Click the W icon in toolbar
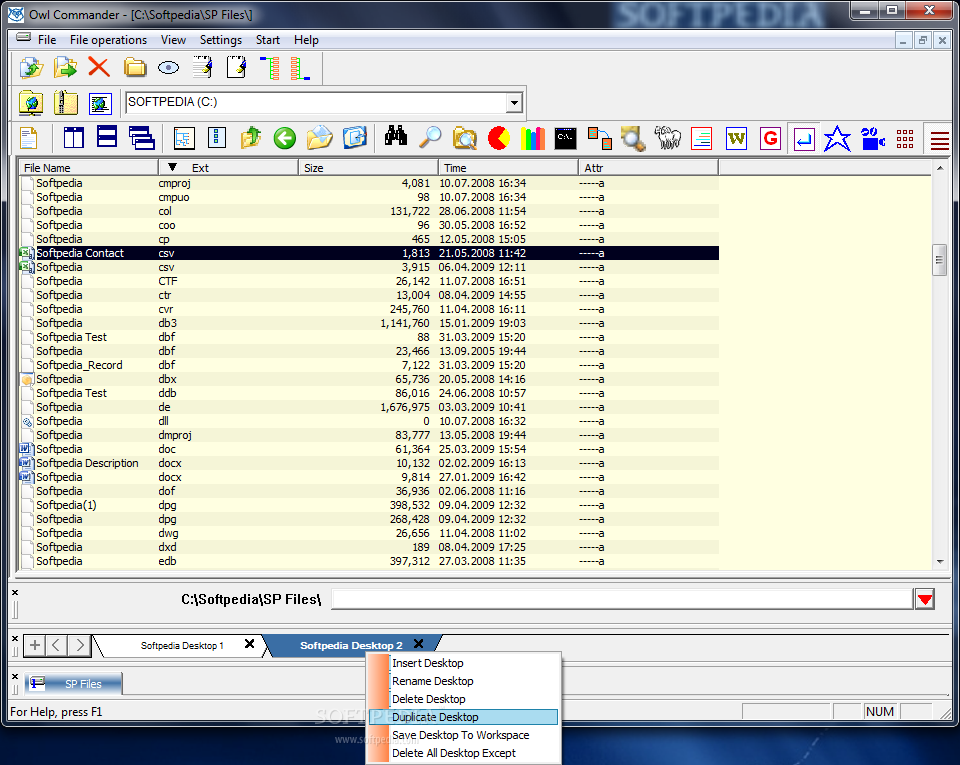 [x=736, y=138]
